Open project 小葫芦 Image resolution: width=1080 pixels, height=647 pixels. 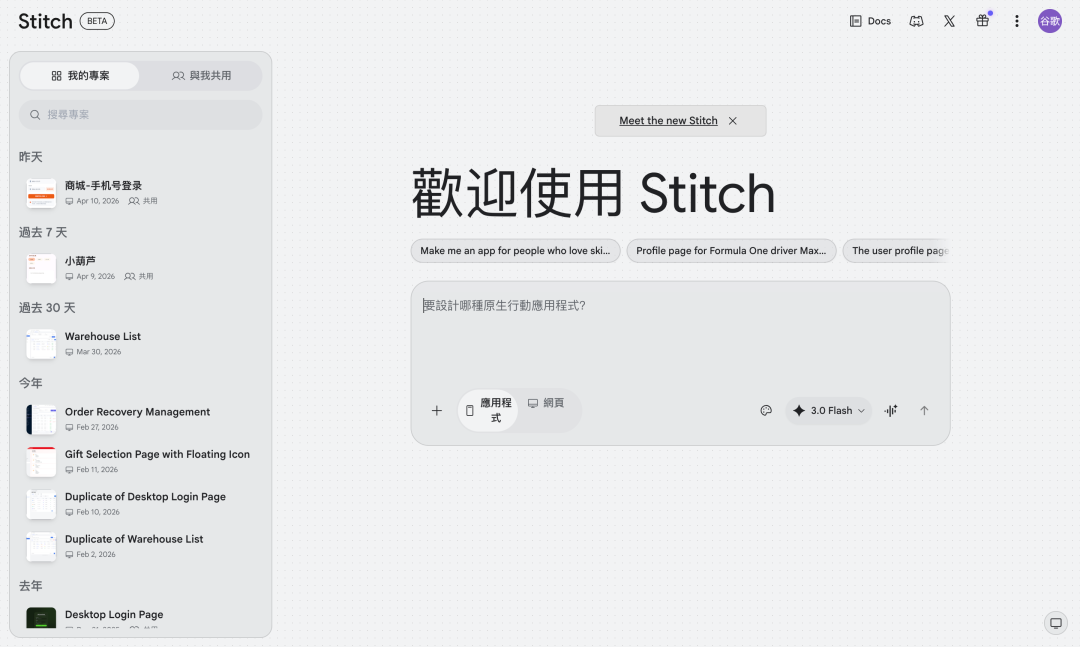pos(141,268)
